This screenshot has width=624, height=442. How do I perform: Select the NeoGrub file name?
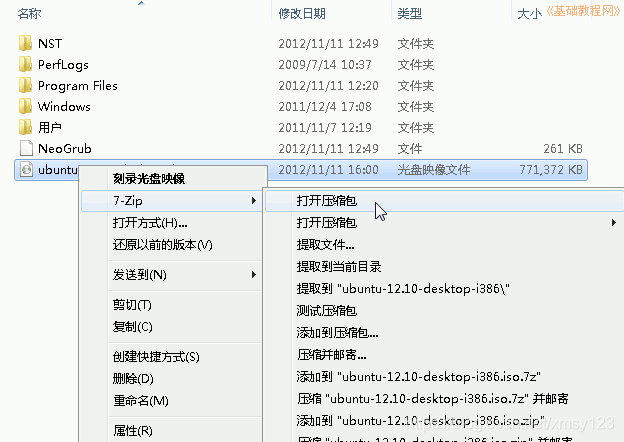[65, 149]
